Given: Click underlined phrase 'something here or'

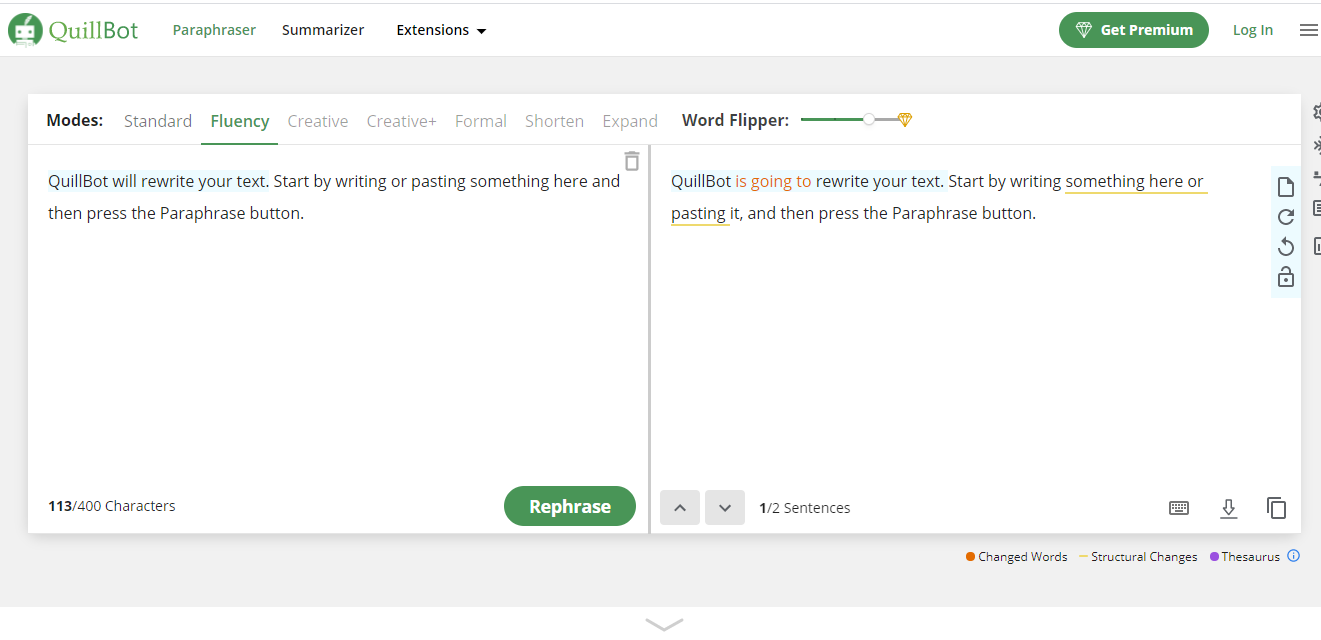Looking at the screenshot, I should [1135, 181].
